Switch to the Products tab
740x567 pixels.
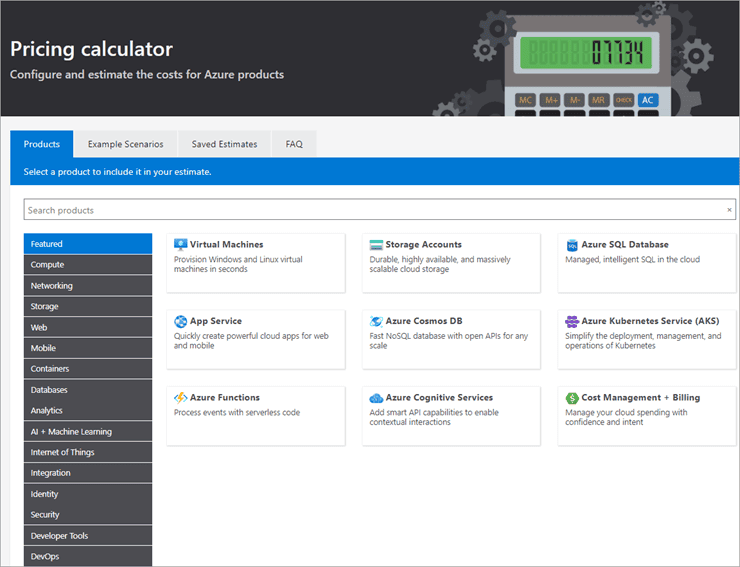42,144
